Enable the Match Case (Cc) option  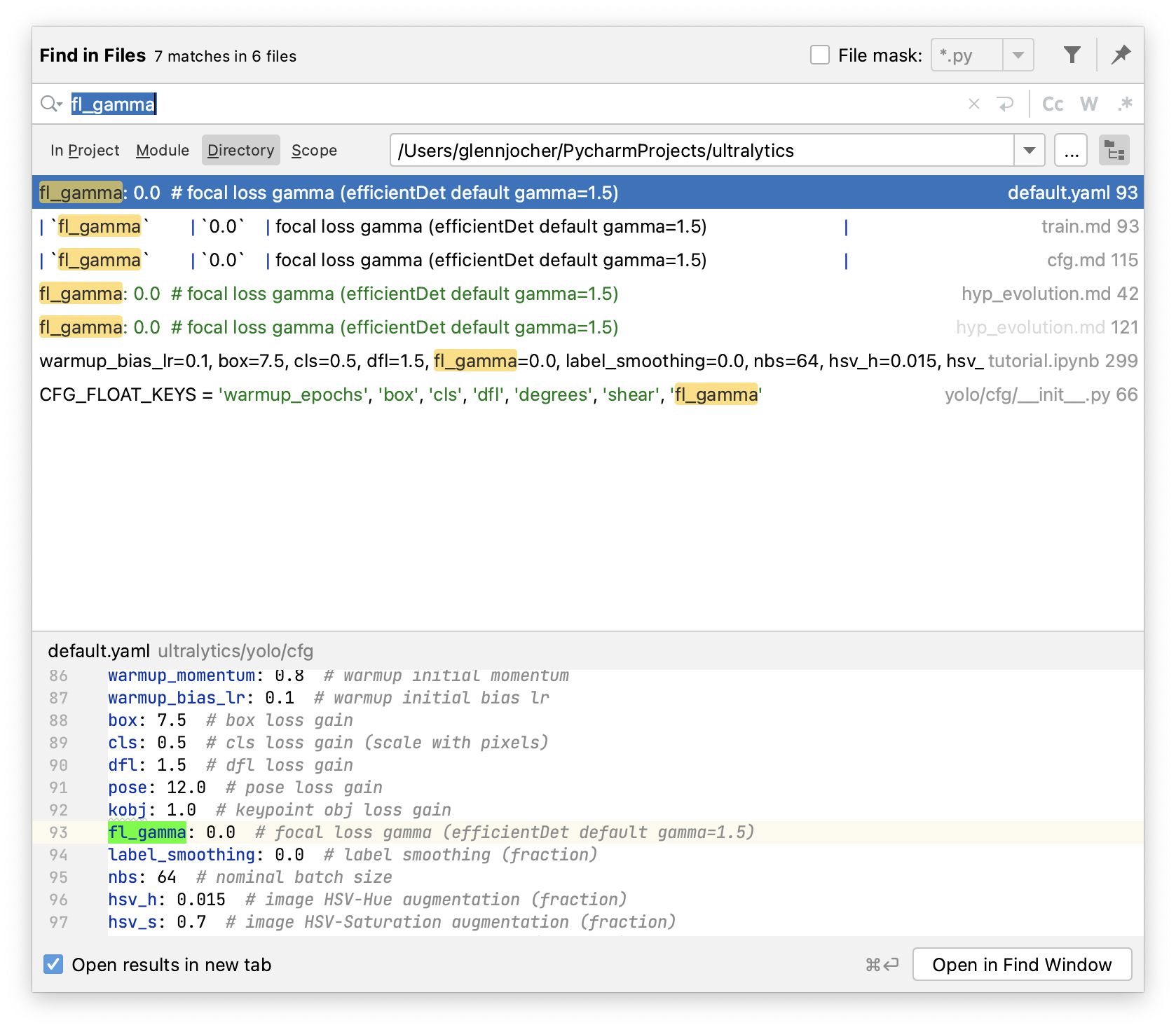[1052, 104]
